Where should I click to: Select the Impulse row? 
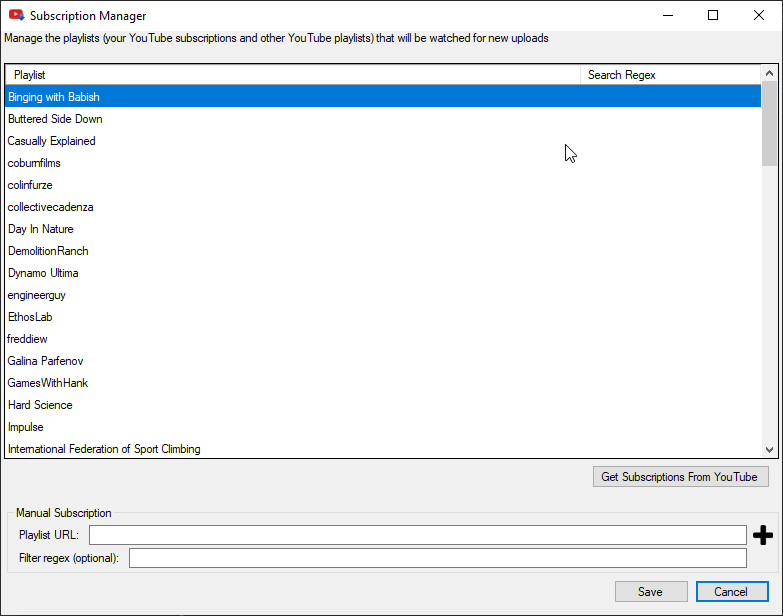point(383,426)
